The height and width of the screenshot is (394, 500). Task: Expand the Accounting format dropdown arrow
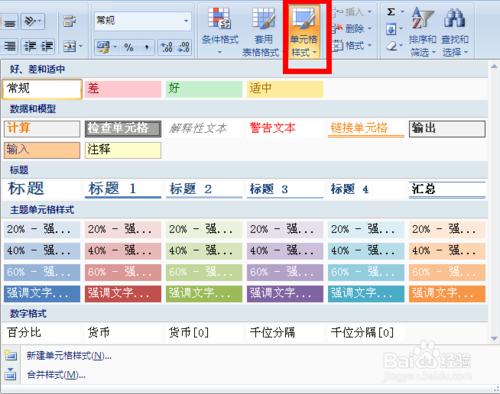115,47
